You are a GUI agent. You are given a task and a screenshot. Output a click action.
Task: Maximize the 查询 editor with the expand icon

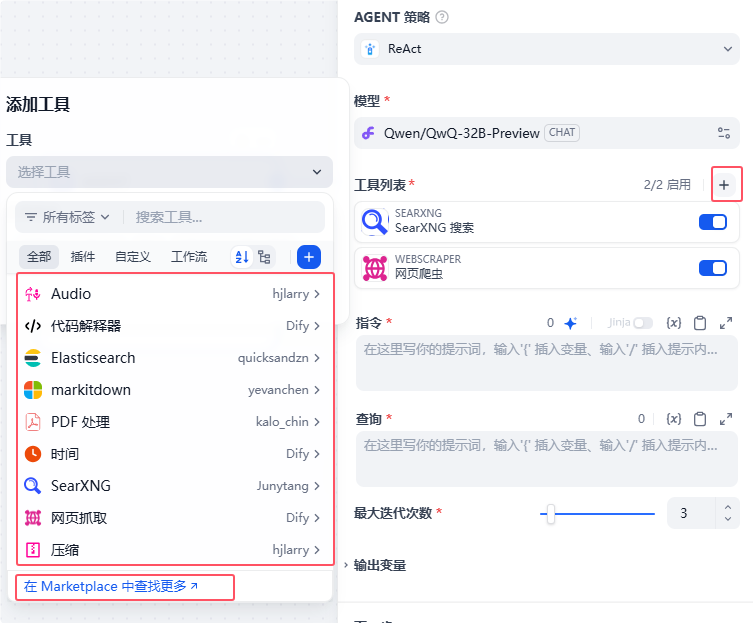(x=726, y=419)
